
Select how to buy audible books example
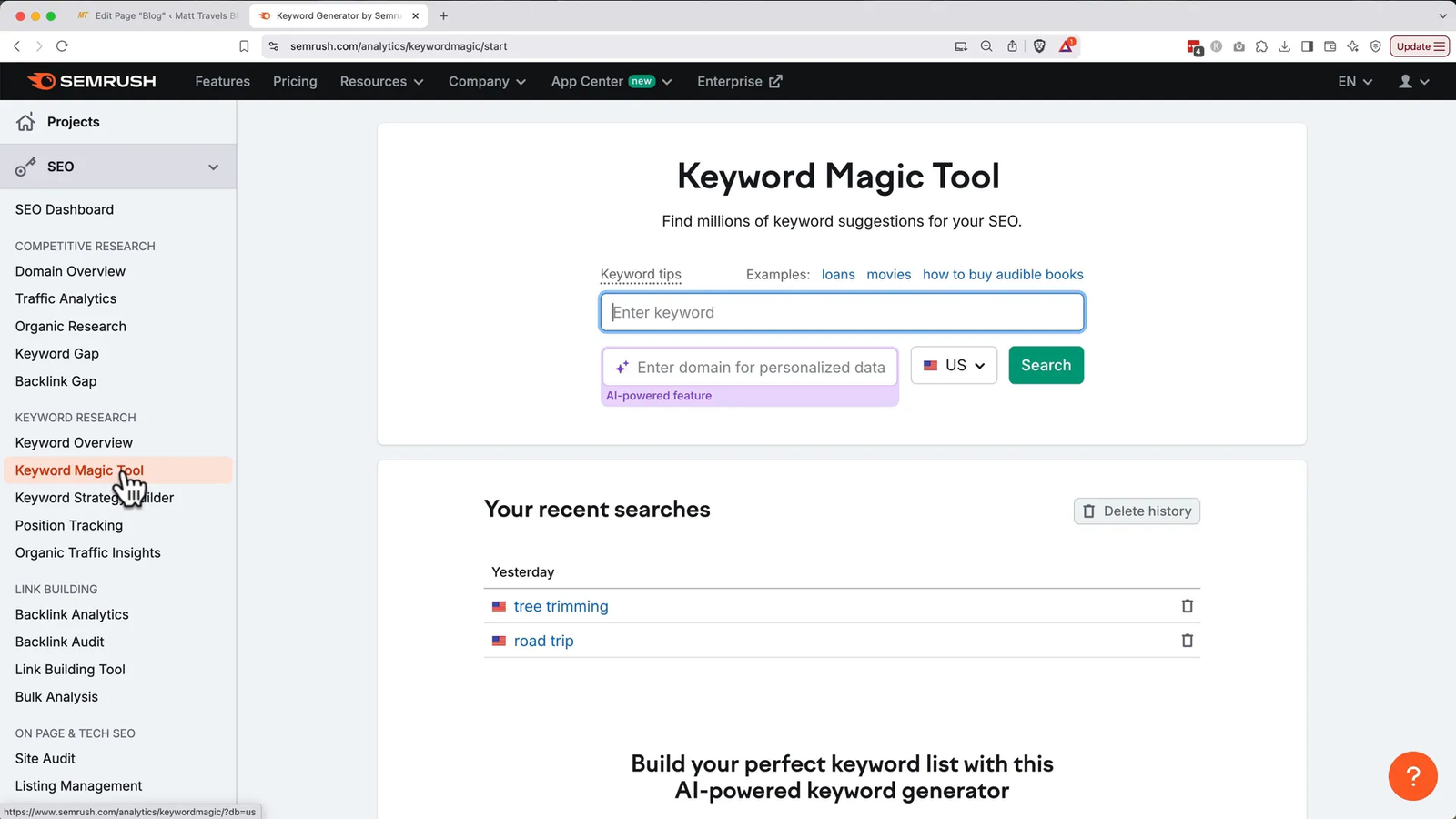coord(1003,274)
